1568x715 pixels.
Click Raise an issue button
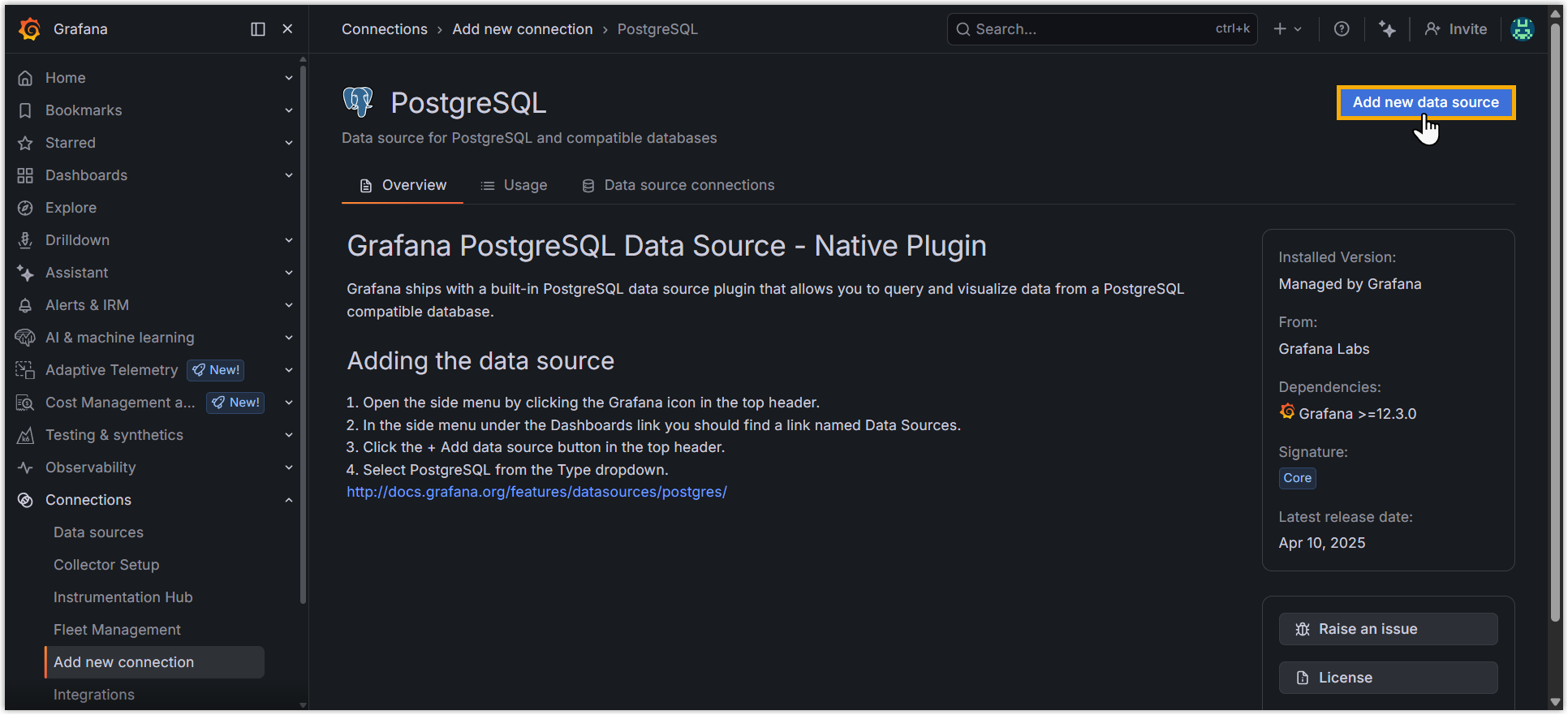(x=1388, y=629)
